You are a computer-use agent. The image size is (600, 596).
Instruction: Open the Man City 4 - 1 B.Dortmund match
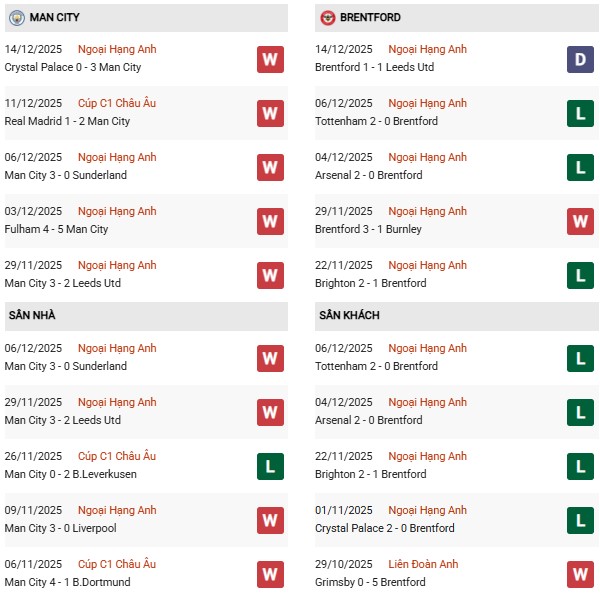click(x=67, y=582)
